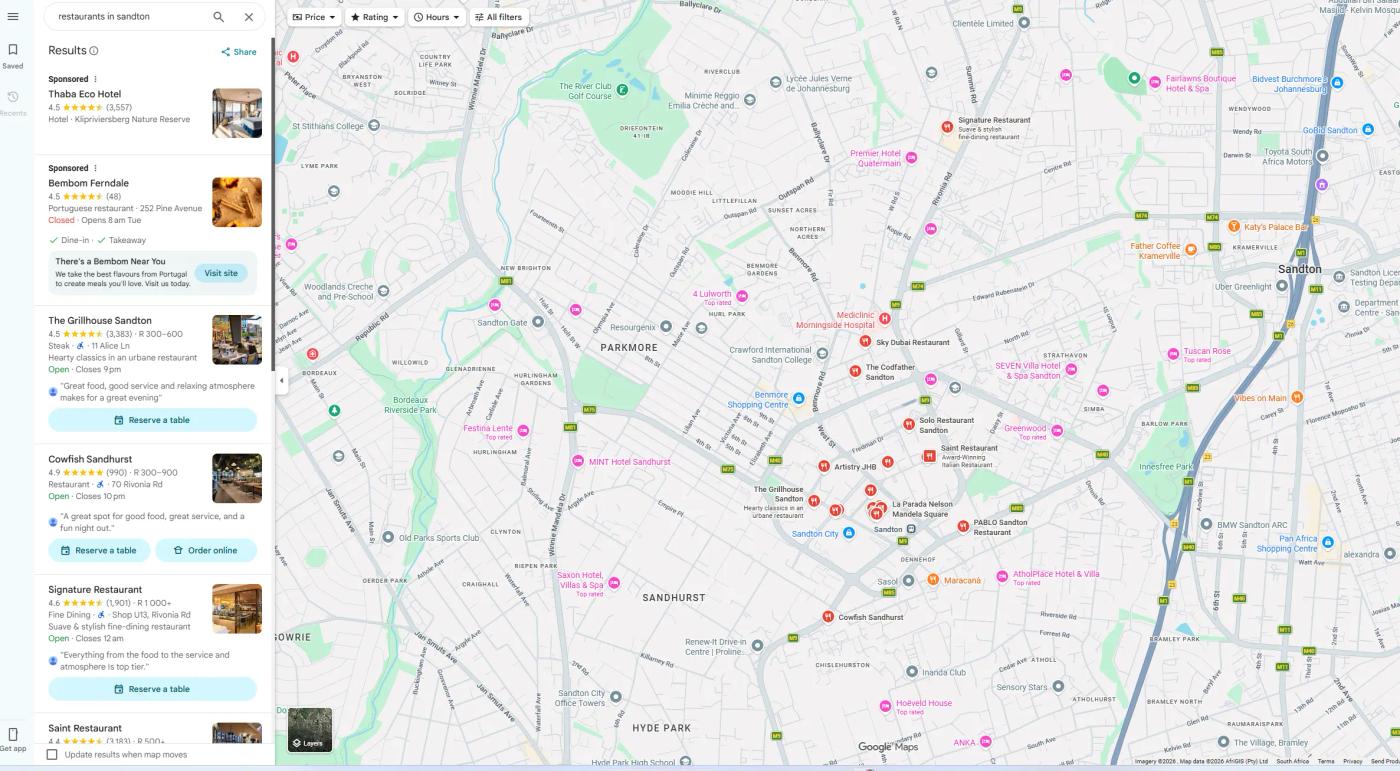Viewport: 1400px width, 771px height.
Task: Open Signature Restaurant listing title
Action: (95, 590)
